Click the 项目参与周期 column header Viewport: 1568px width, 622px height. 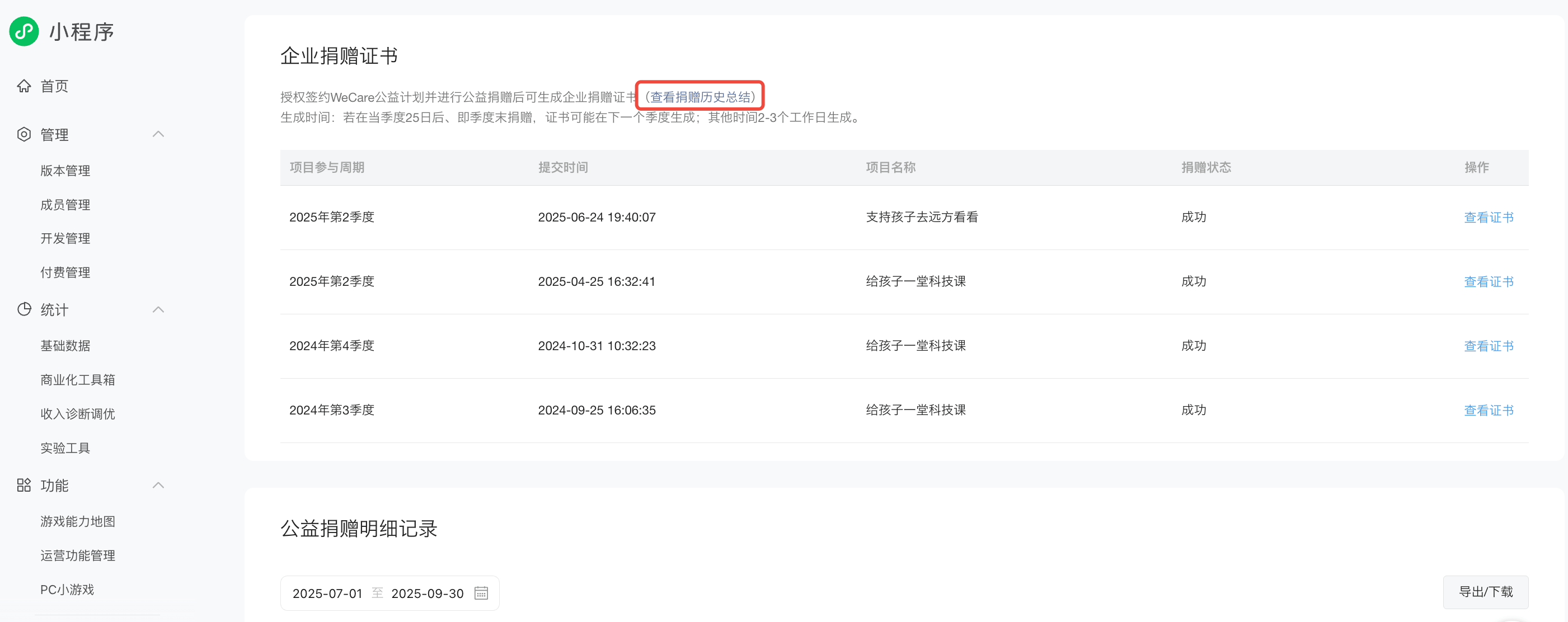pos(327,167)
